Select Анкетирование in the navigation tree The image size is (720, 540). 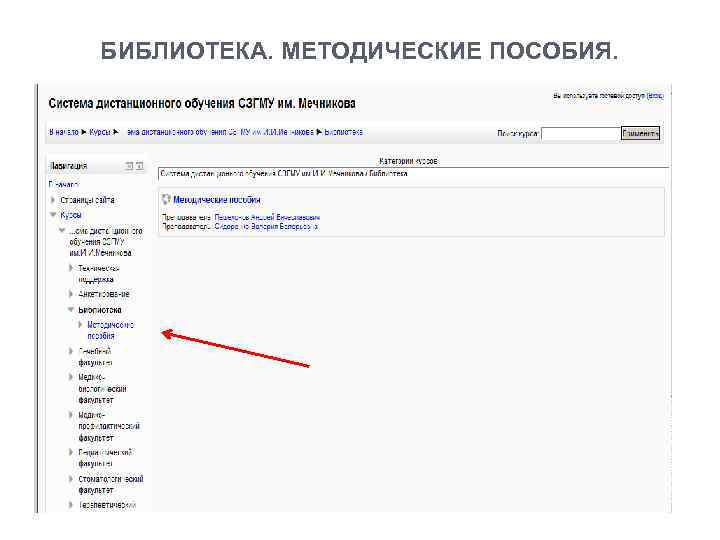pyautogui.click(x=104, y=294)
